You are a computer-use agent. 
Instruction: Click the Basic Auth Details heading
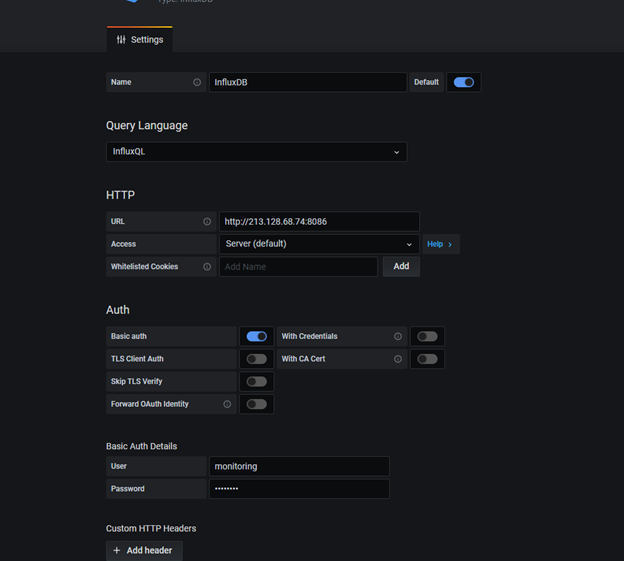[x=142, y=446]
